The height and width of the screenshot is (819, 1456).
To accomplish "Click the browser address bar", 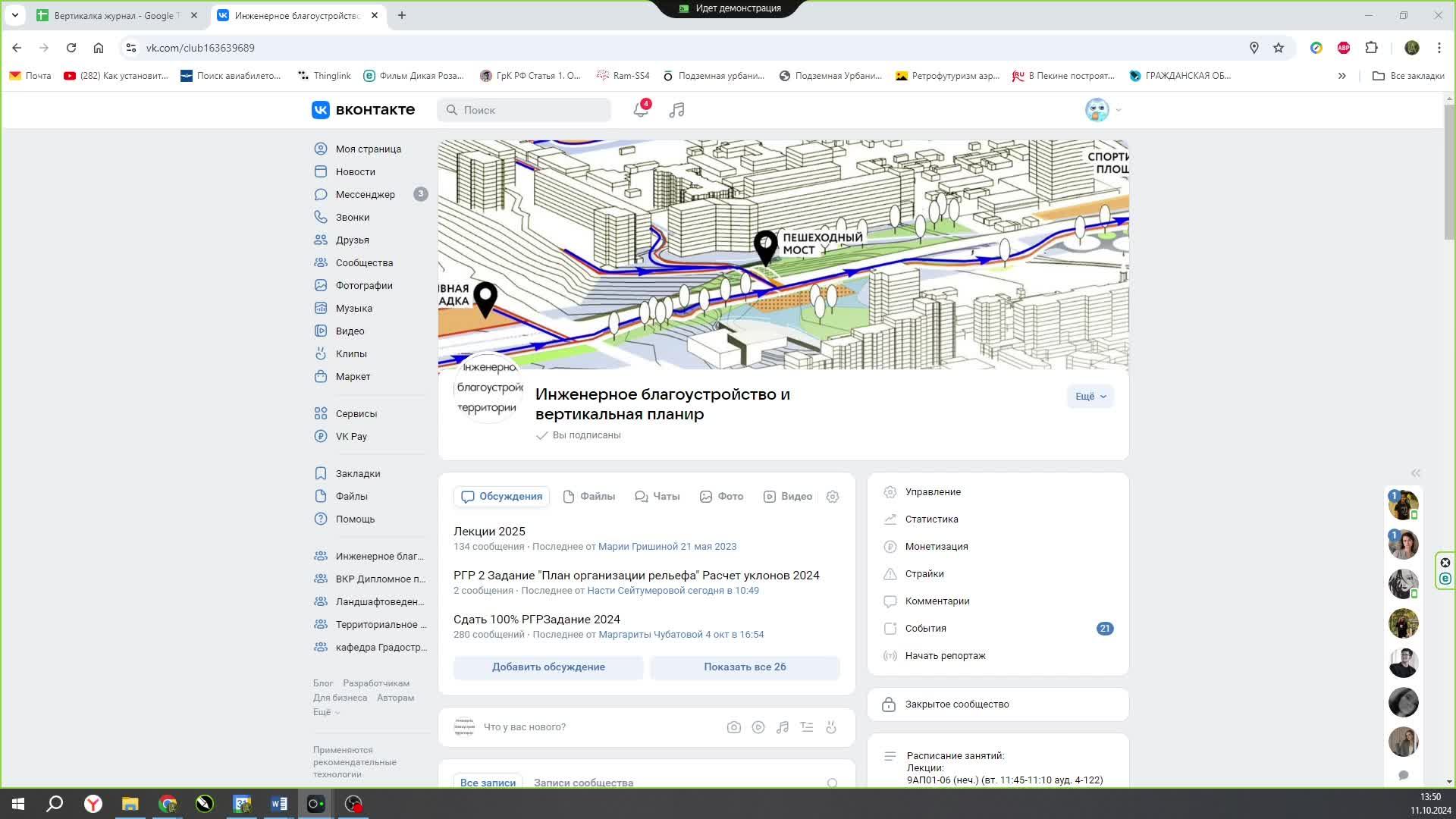I will coord(682,48).
